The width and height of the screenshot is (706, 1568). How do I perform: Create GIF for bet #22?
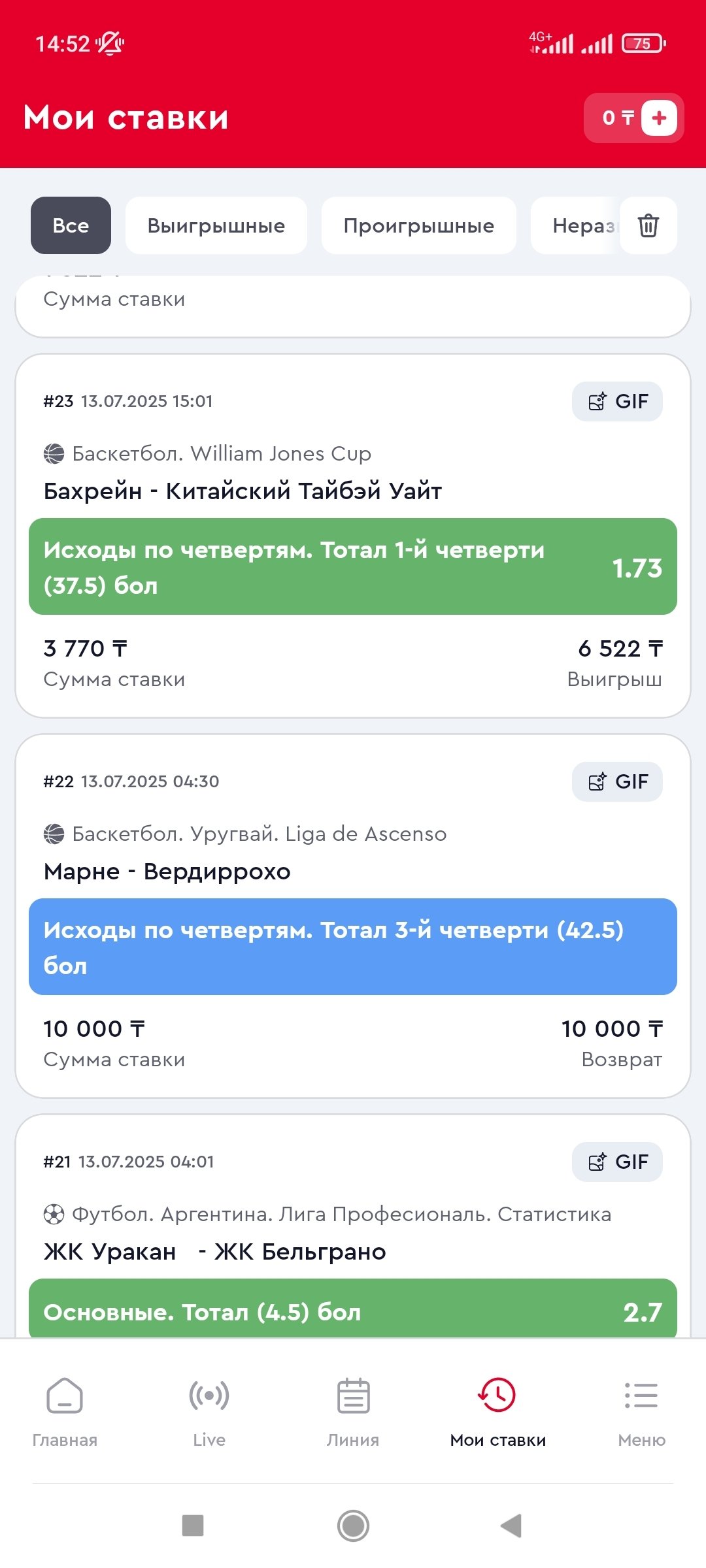pyautogui.click(x=617, y=781)
